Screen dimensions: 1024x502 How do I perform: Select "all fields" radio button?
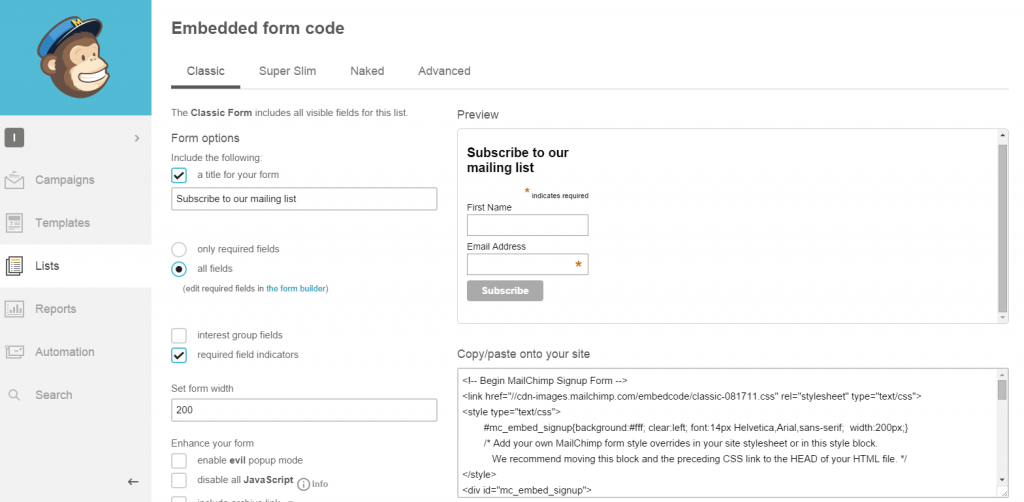coord(179,269)
